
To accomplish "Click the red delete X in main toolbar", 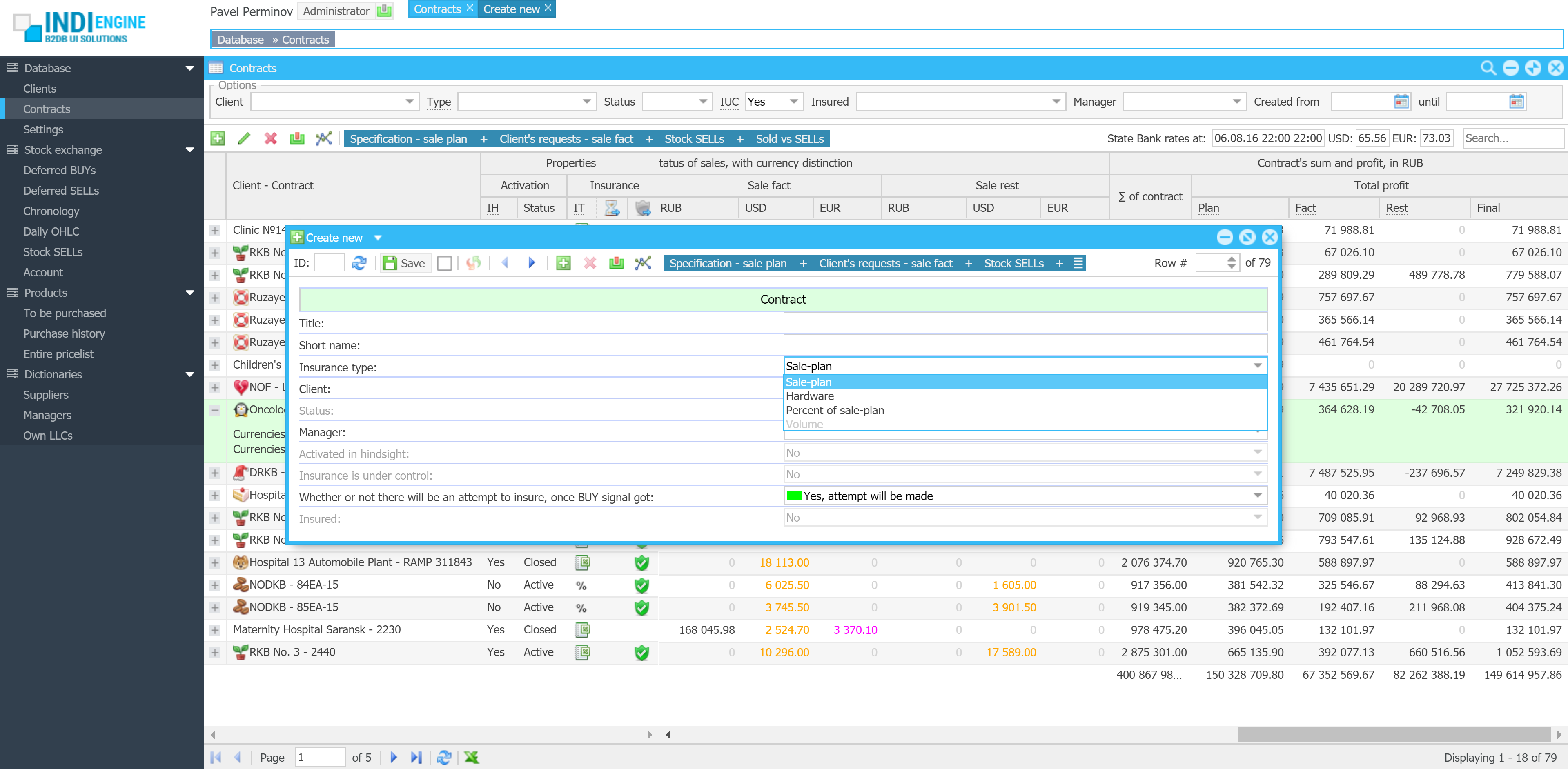I will 271,139.
